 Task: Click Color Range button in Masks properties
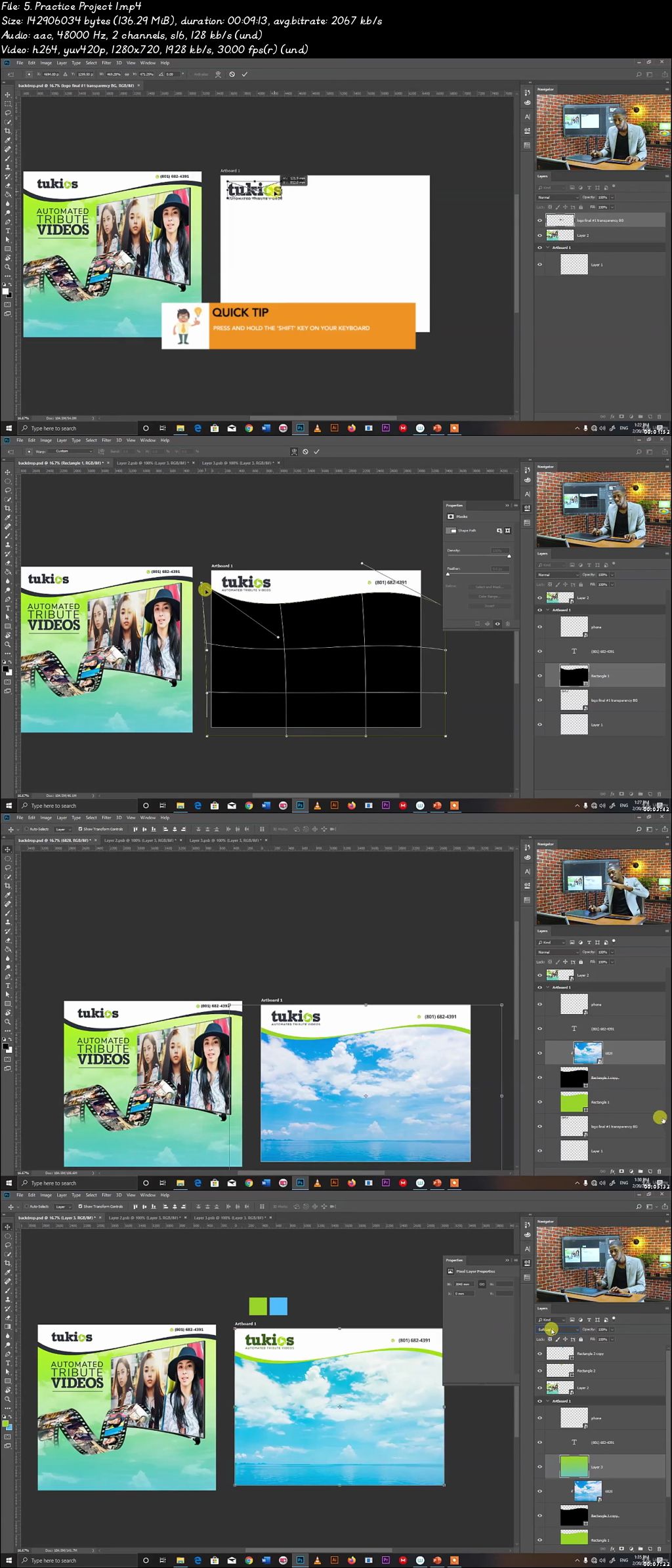coord(489,597)
